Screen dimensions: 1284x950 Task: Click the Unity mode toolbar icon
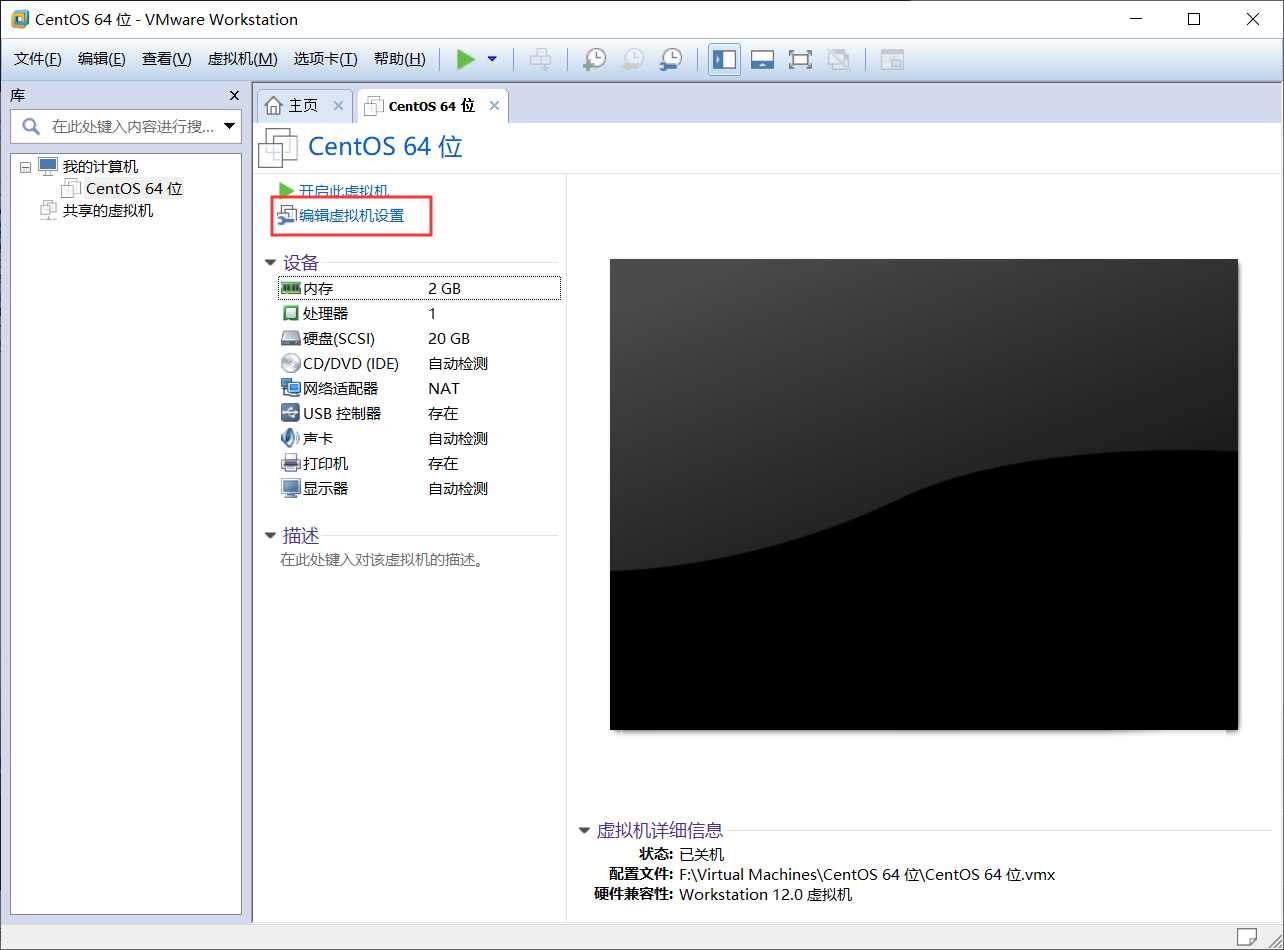(838, 59)
